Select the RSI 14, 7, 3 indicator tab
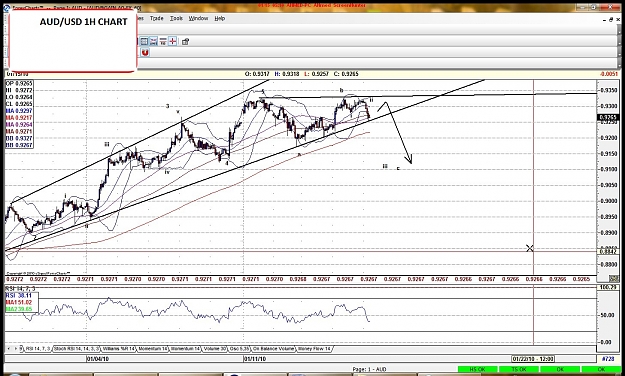The image size is (625, 376). click(38, 348)
